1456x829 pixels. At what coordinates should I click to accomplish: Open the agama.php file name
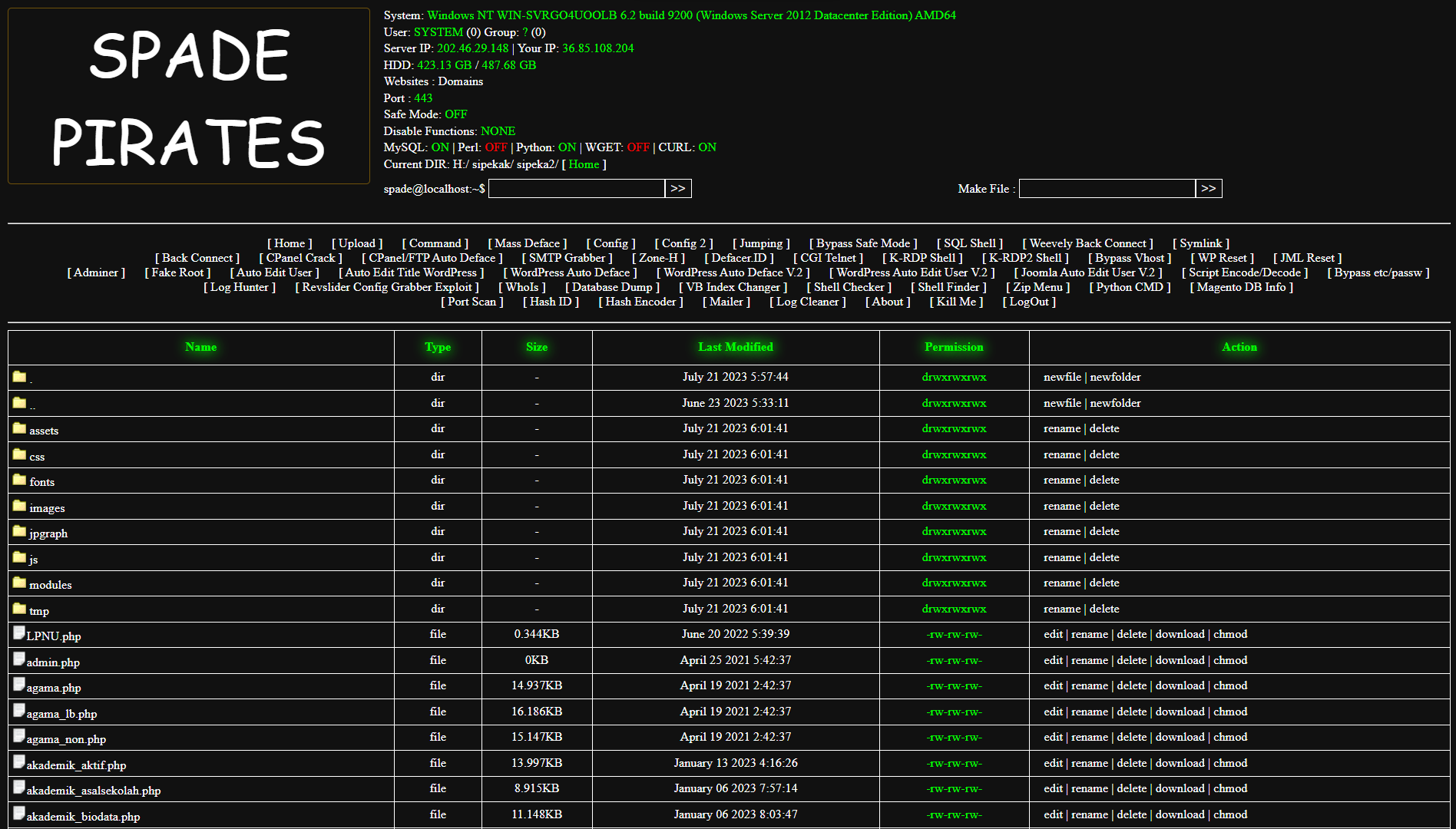coord(54,688)
